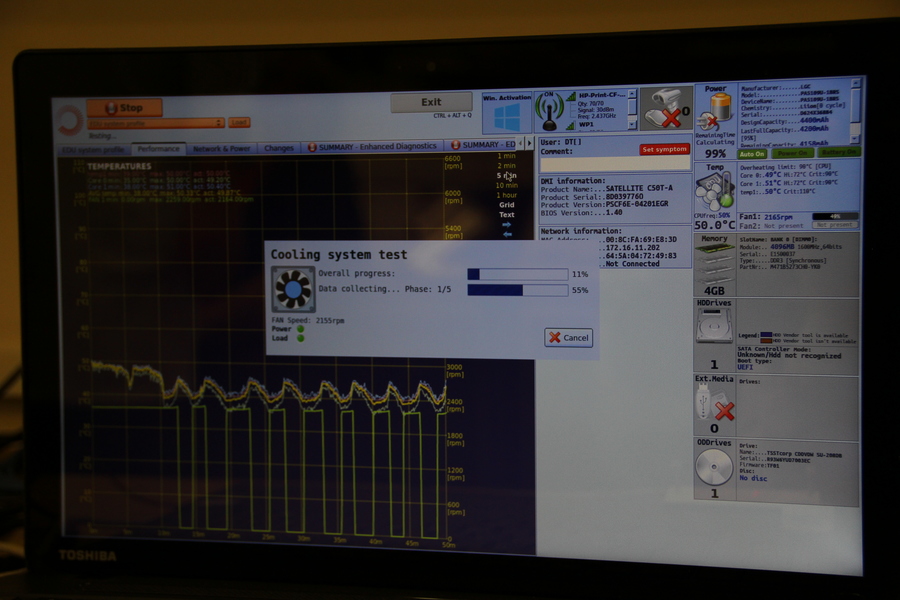
Task: Click the TEMPERATURES graph heading
Action: click(119, 167)
